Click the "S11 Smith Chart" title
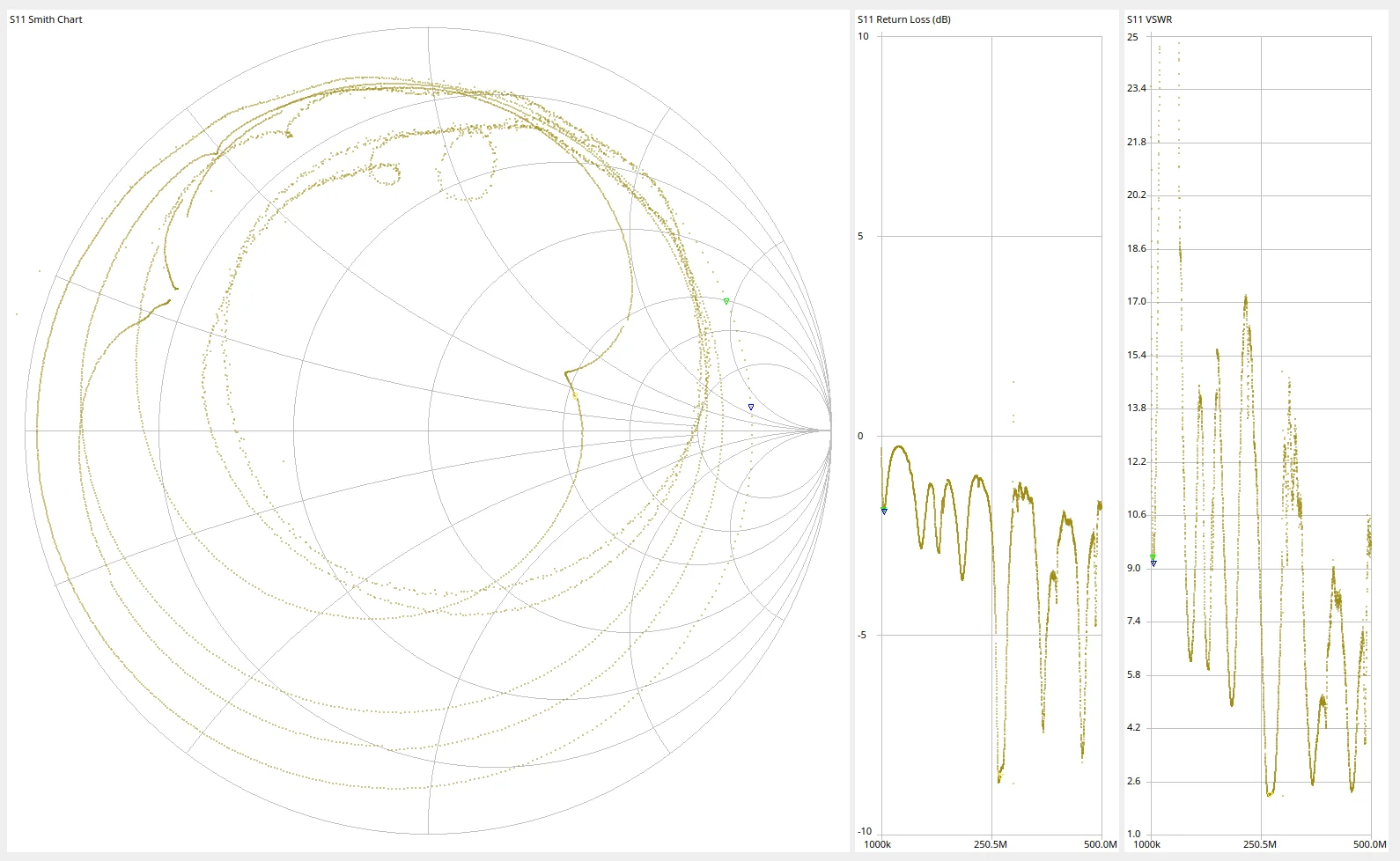The height and width of the screenshot is (861, 1400). [46, 19]
